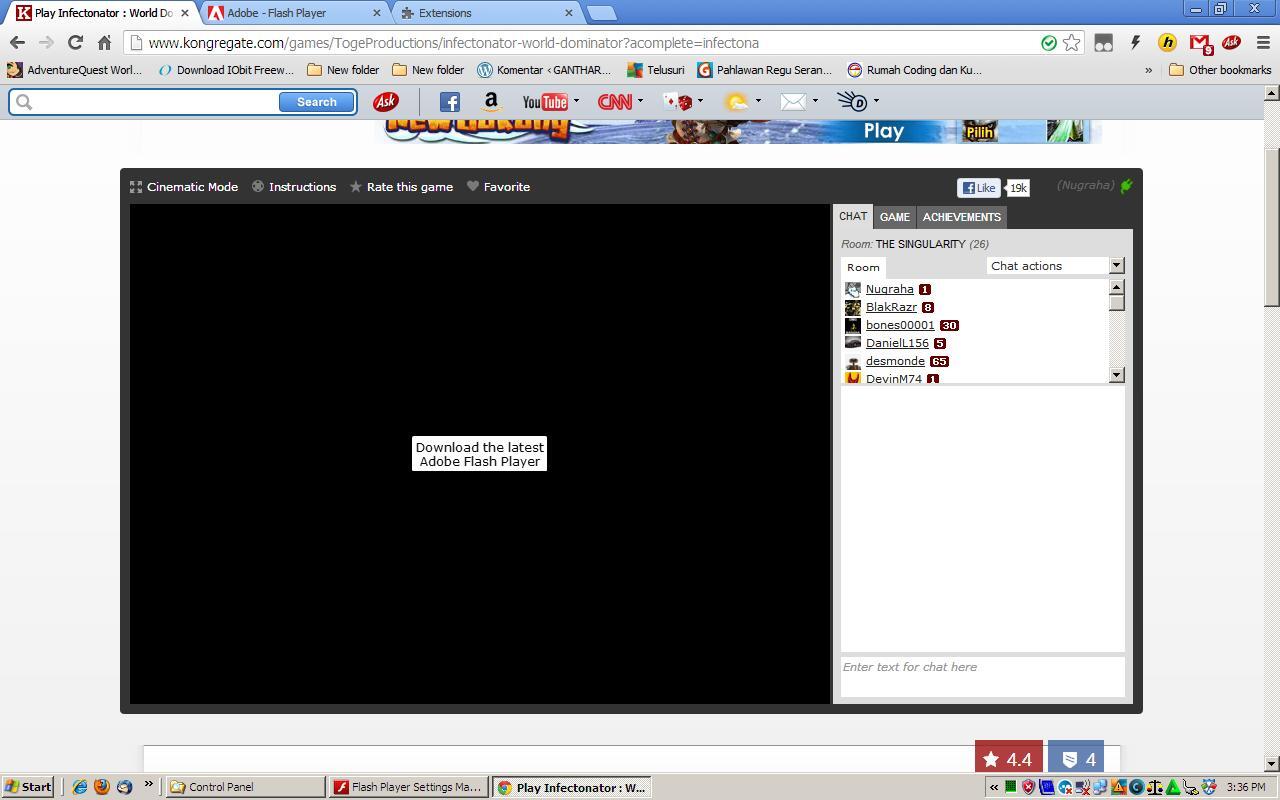
Task: Open user BlakRazr's profile link
Action: coord(891,307)
